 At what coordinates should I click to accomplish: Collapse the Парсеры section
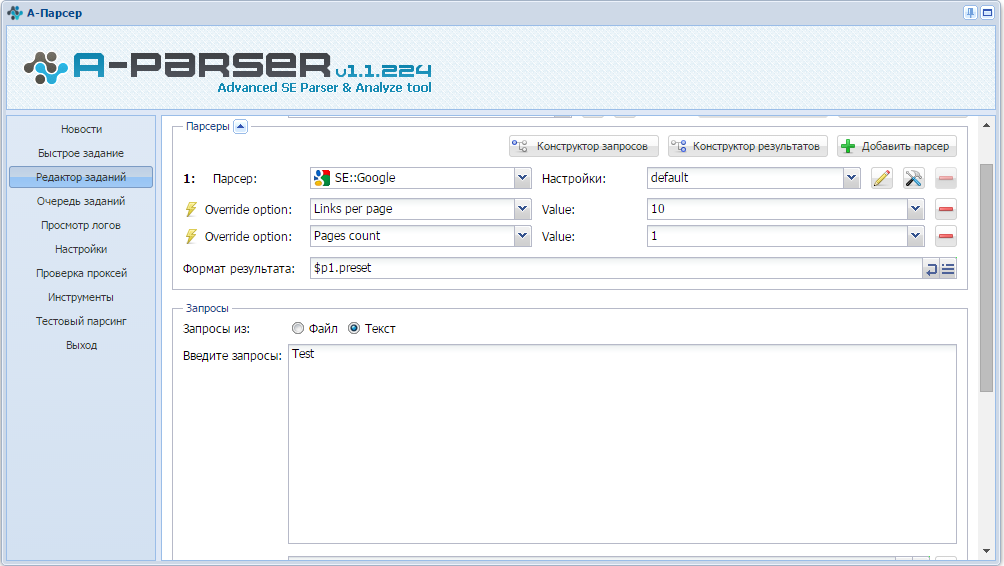(240, 127)
